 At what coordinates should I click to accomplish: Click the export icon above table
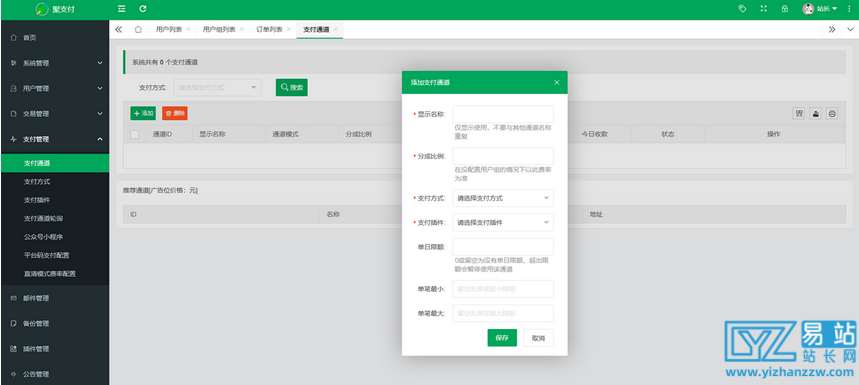(x=816, y=113)
